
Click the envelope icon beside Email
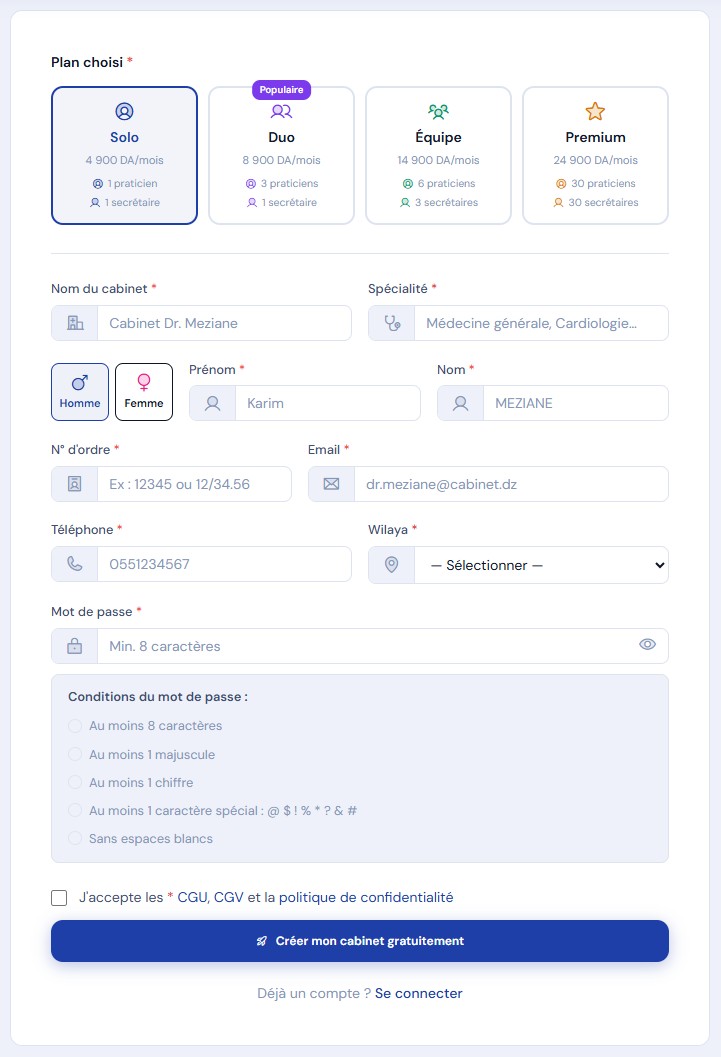click(x=331, y=484)
